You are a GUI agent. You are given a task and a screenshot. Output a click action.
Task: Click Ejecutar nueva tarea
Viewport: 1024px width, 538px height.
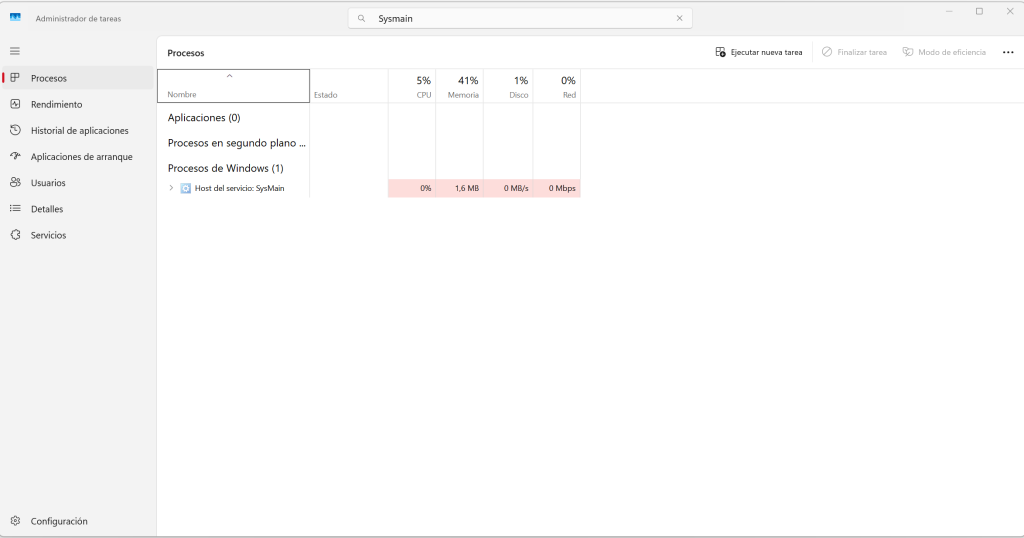point(759,52)
